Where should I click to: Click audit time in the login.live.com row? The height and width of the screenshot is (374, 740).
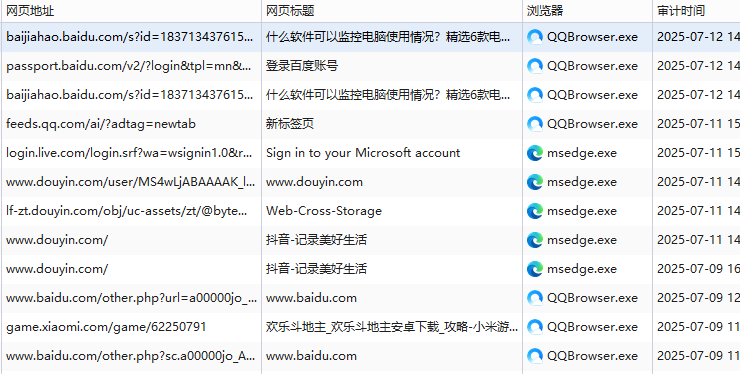click(698, 153)
